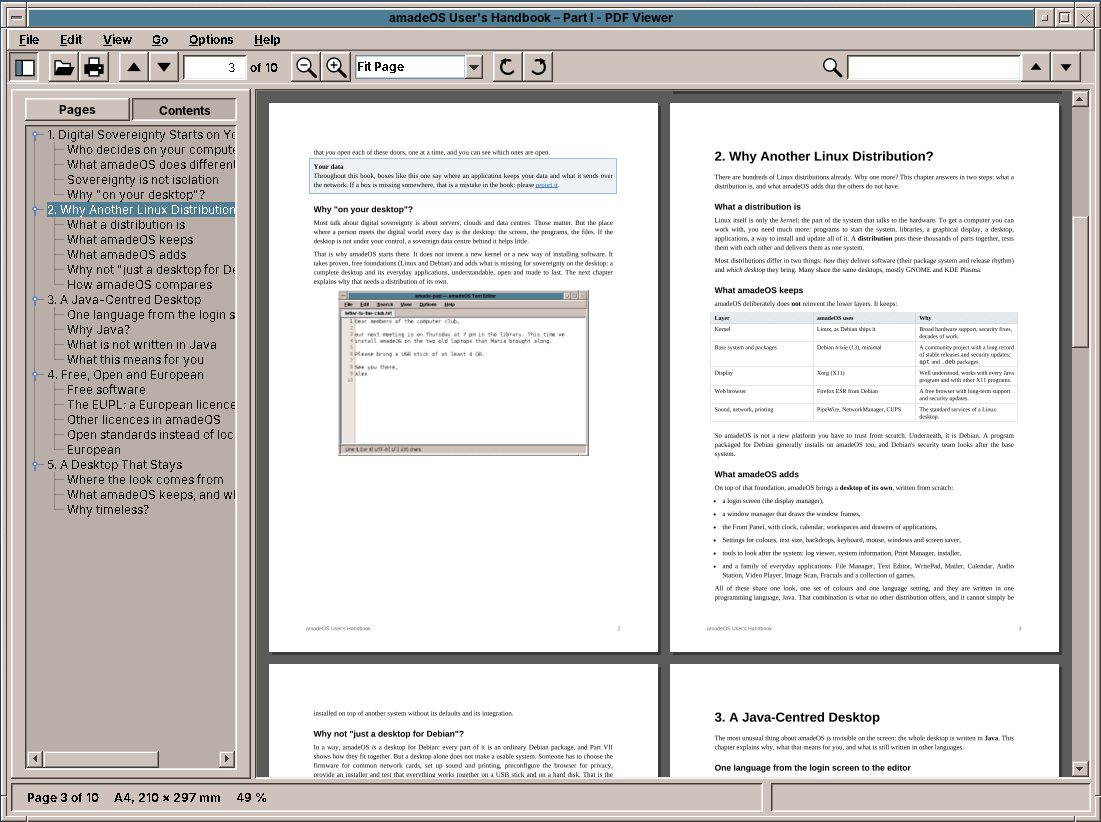Open the Edit menu
This screenshot has height=822, width=1101.
[x=71, y=40]
